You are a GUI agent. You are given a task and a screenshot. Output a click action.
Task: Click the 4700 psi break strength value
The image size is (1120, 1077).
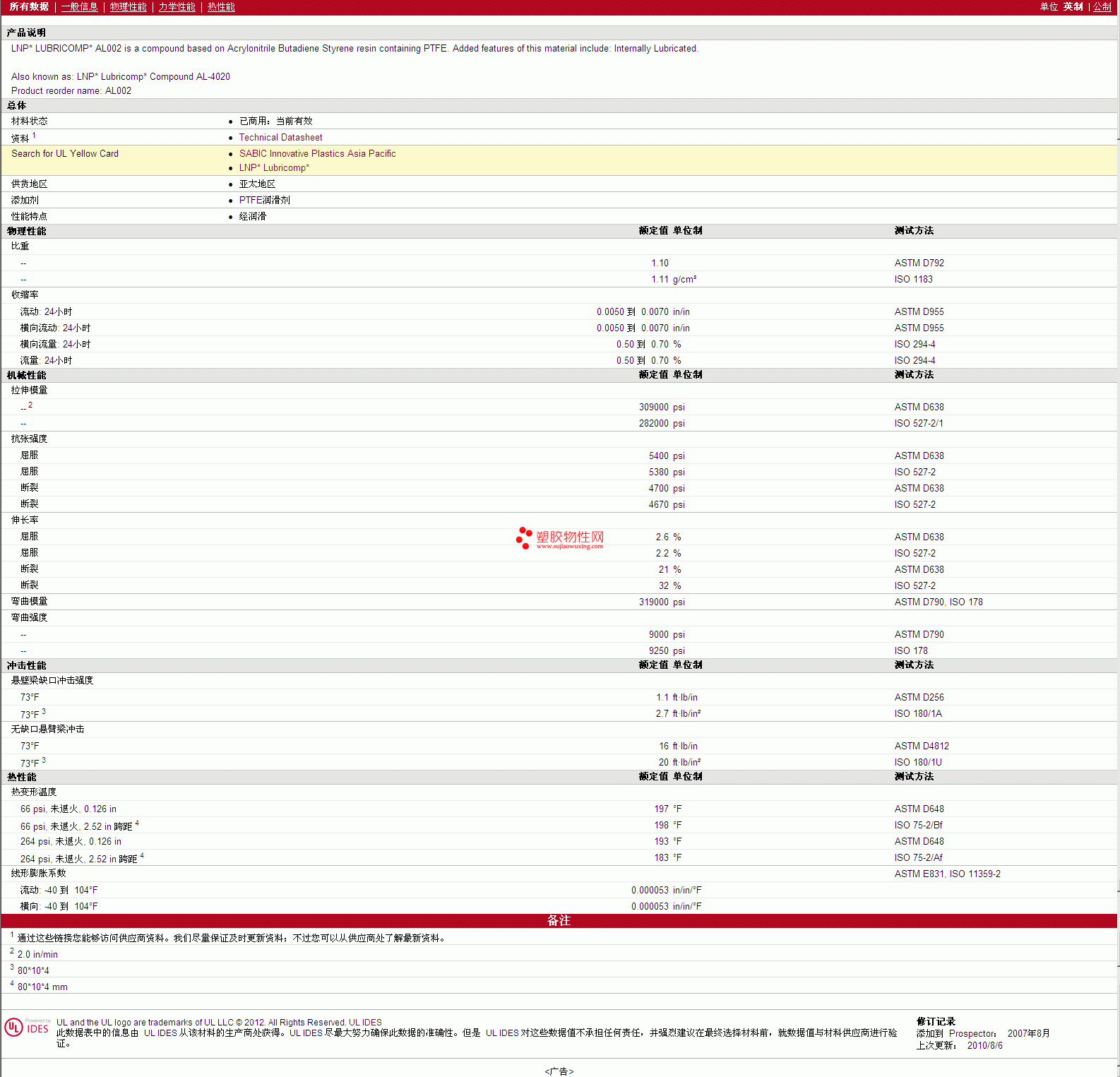[667, 489]
